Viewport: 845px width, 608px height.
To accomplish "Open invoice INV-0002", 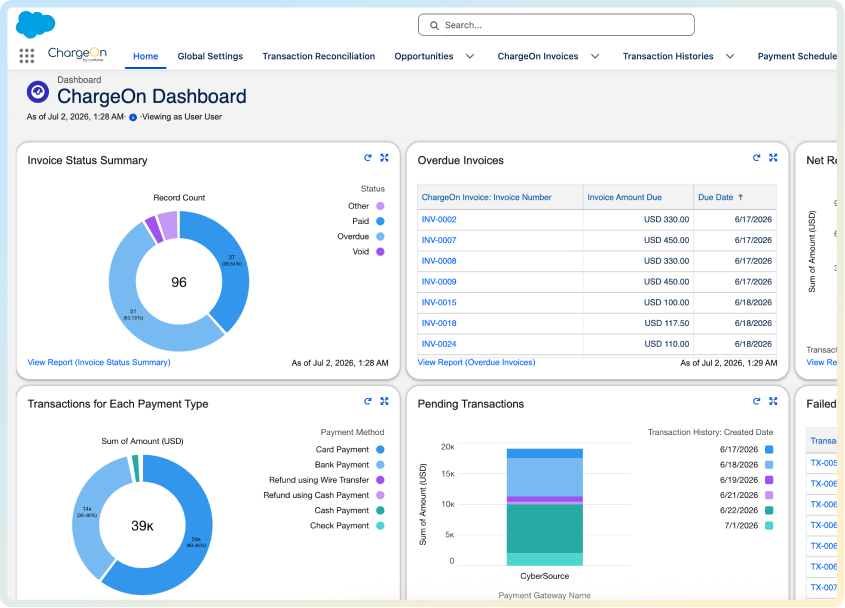I will pos(439,219).
